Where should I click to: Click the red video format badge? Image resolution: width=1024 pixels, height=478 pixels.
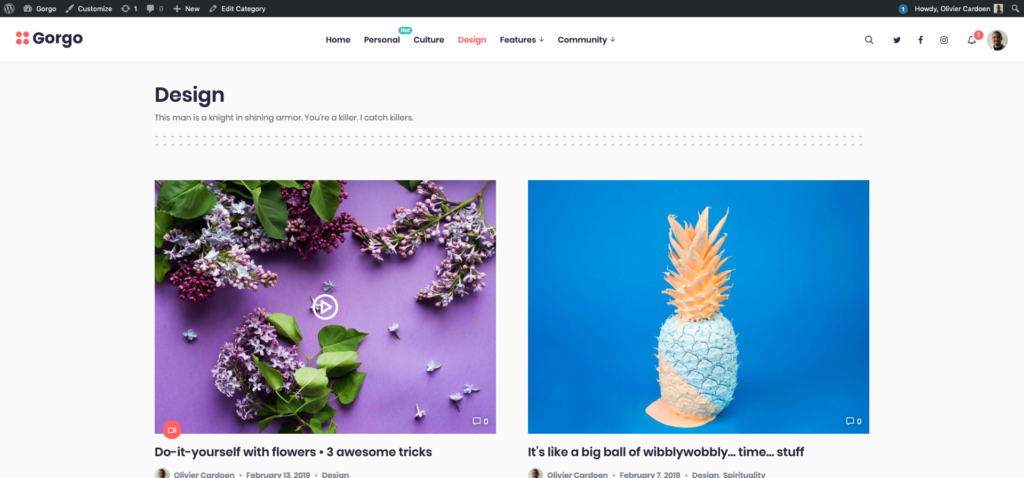[x=172, y=430]
